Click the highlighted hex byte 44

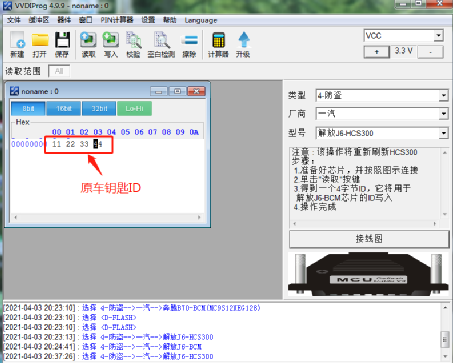[x=98, y=144]
